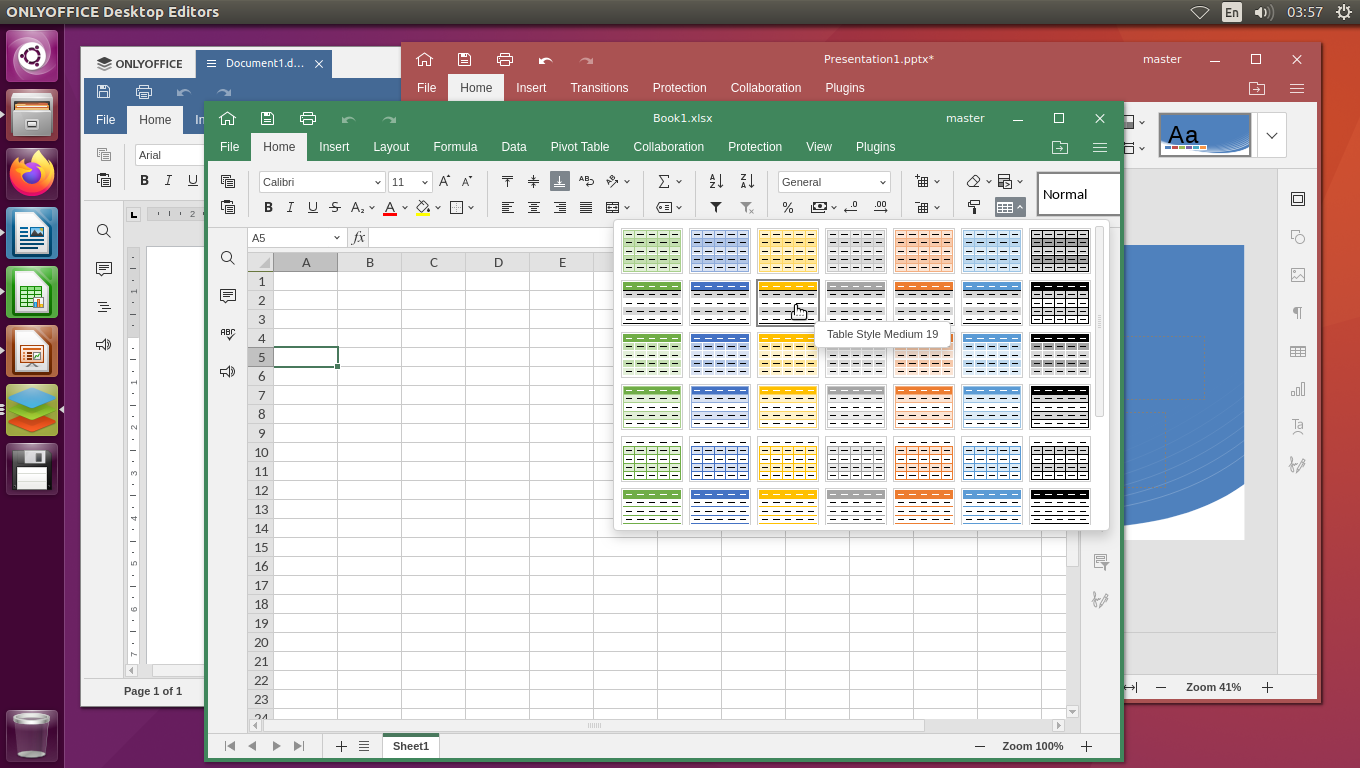Center align text horizontally in spreadsheet
Viewport: 1360px width, 768px height.
[534, 208]
